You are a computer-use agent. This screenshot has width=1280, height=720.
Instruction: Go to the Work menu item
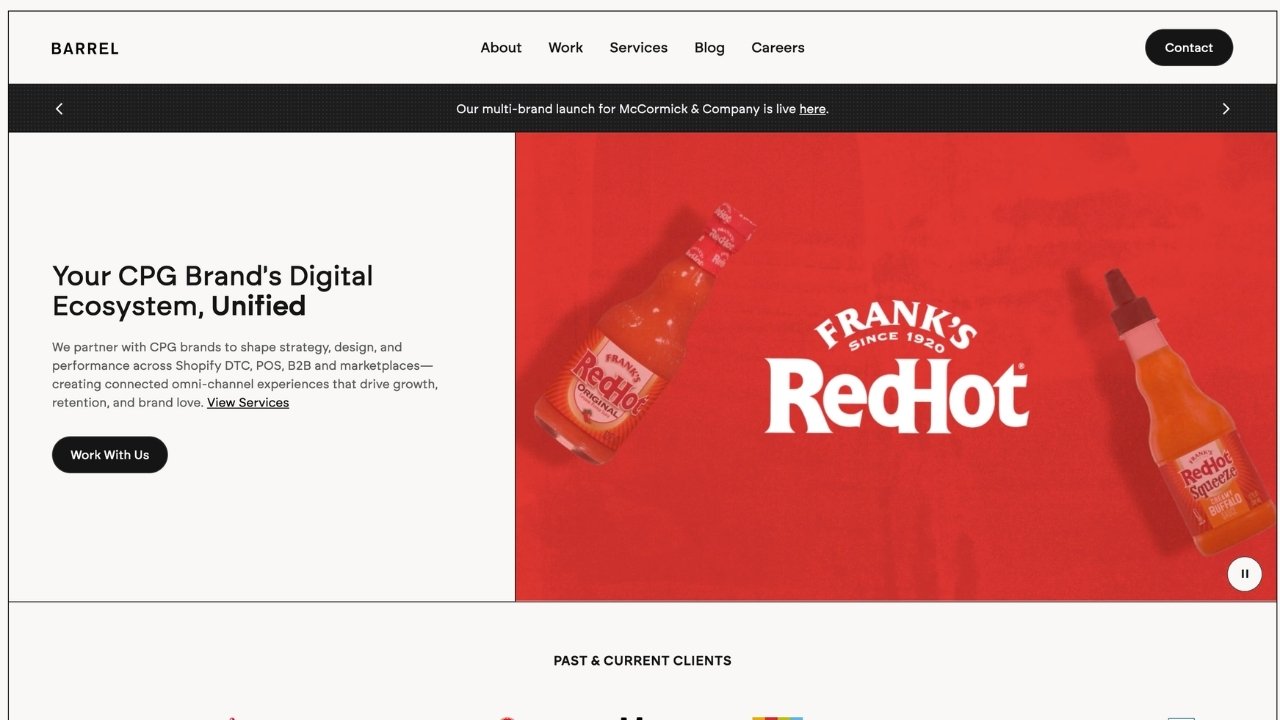click(565, 48)
